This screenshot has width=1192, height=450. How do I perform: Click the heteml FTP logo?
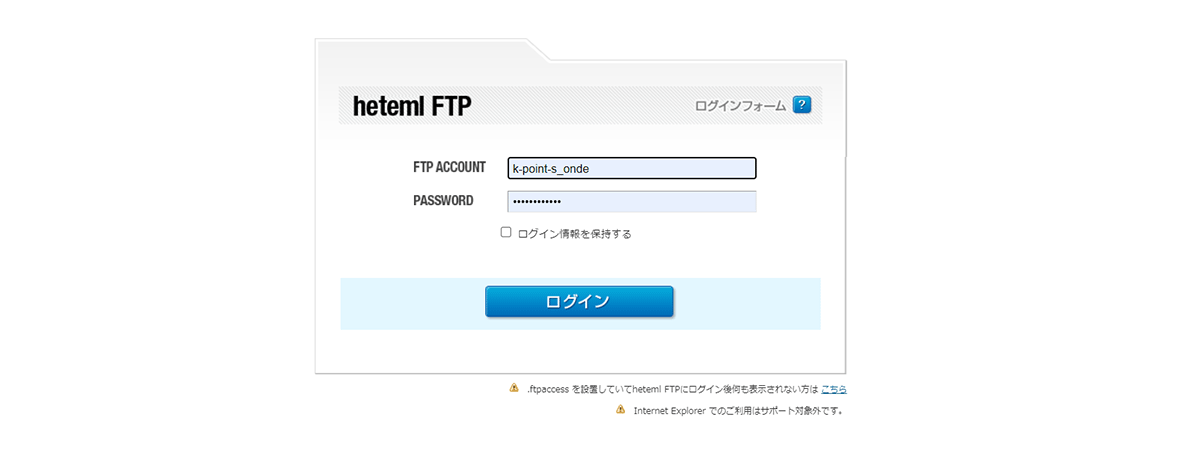[412, 106]
